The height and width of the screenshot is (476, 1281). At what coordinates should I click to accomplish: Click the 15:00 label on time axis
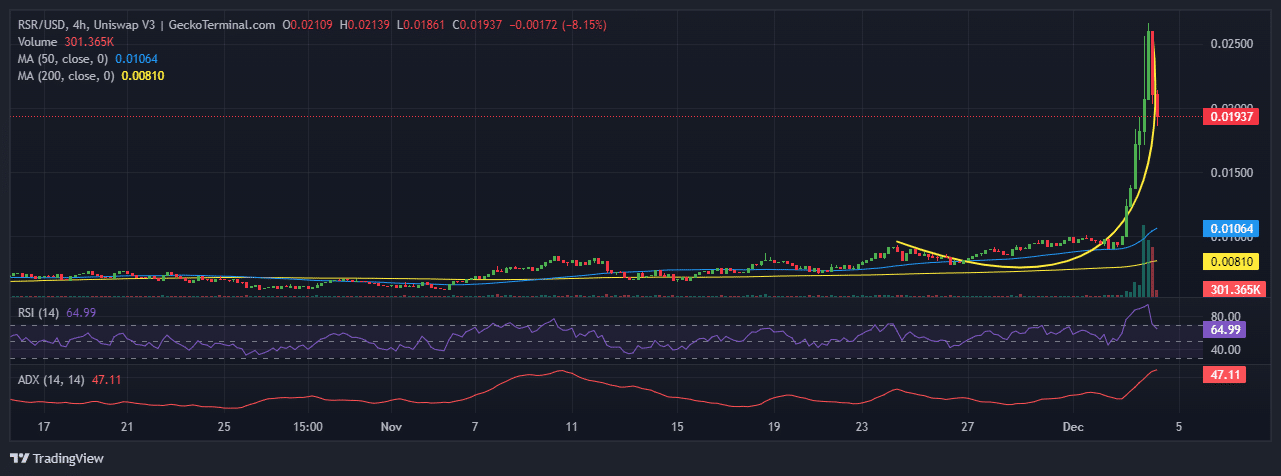click(308, 426)
